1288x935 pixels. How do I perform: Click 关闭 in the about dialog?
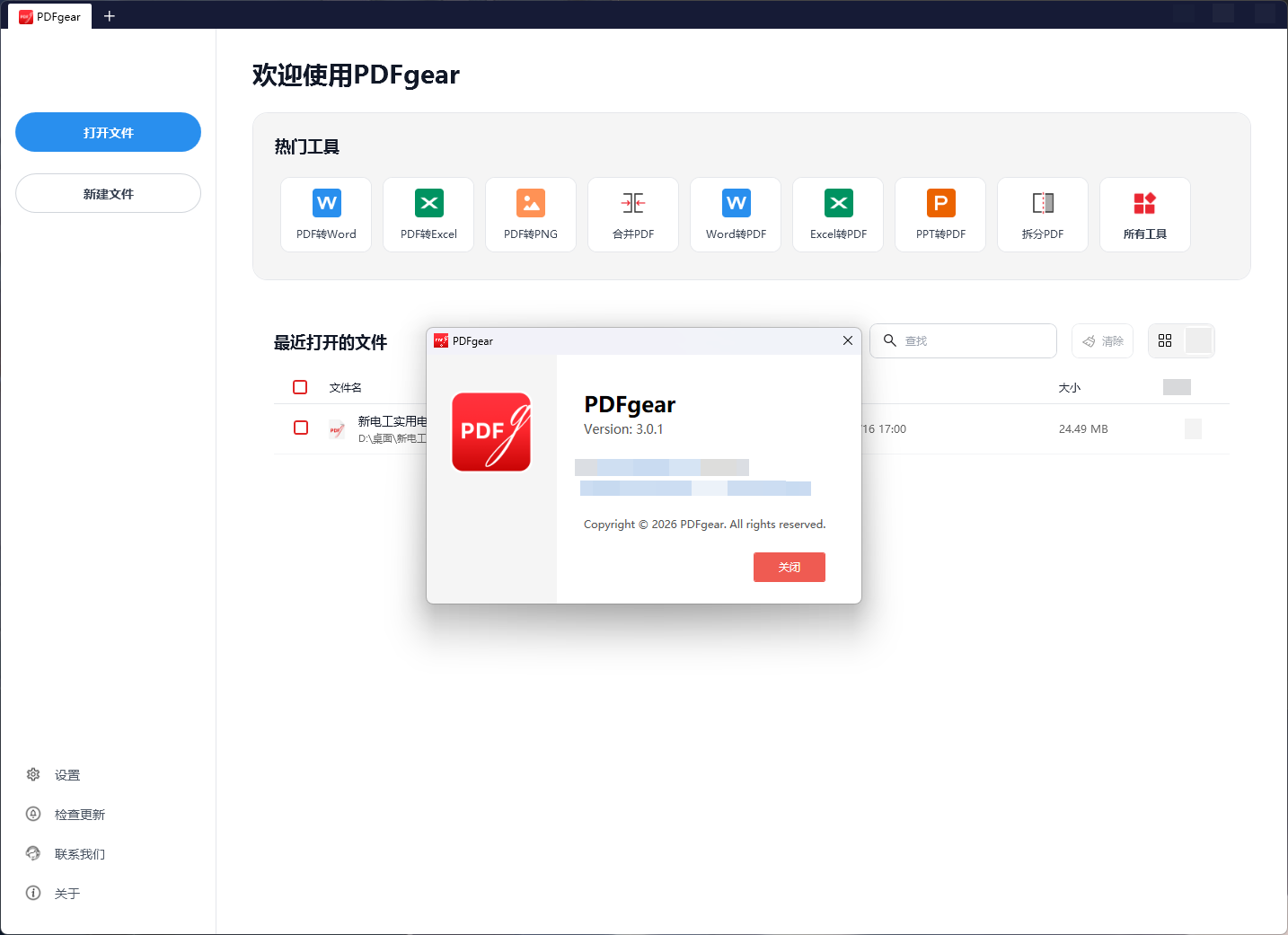point(790,568)
